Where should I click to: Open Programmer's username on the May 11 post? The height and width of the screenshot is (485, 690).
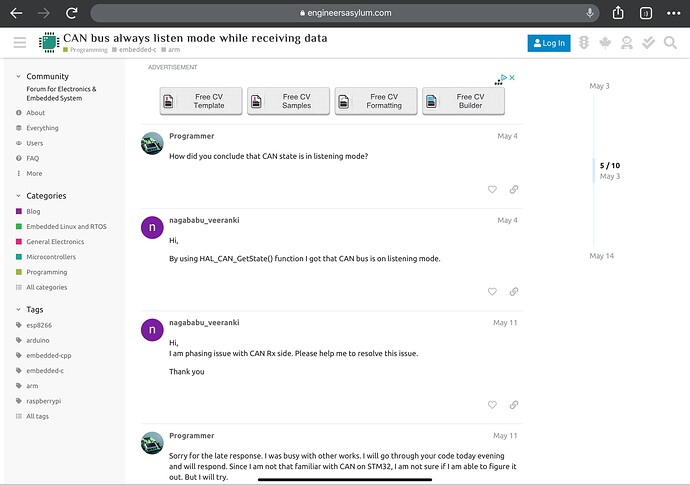tap(192, 436)
